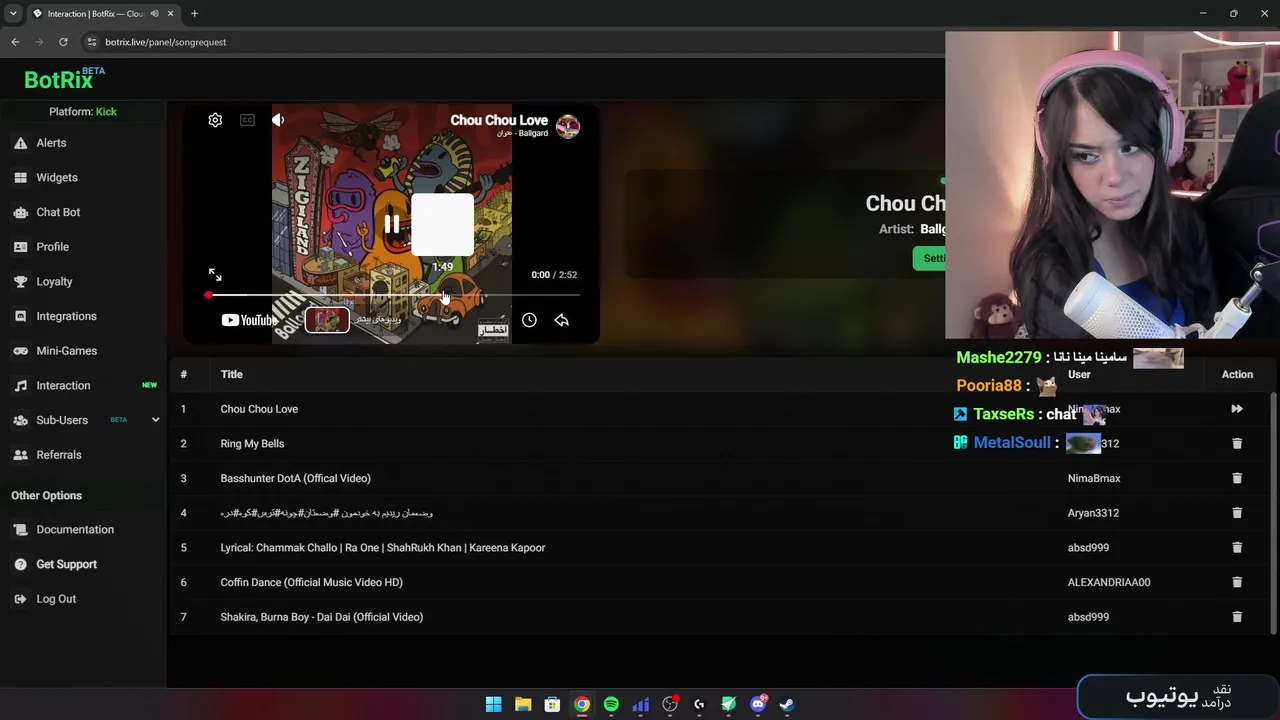The height and width of the screenshot is (720, 1280).
Task: Open Steam from the taskbar
Action: click(x=787, y=704)
